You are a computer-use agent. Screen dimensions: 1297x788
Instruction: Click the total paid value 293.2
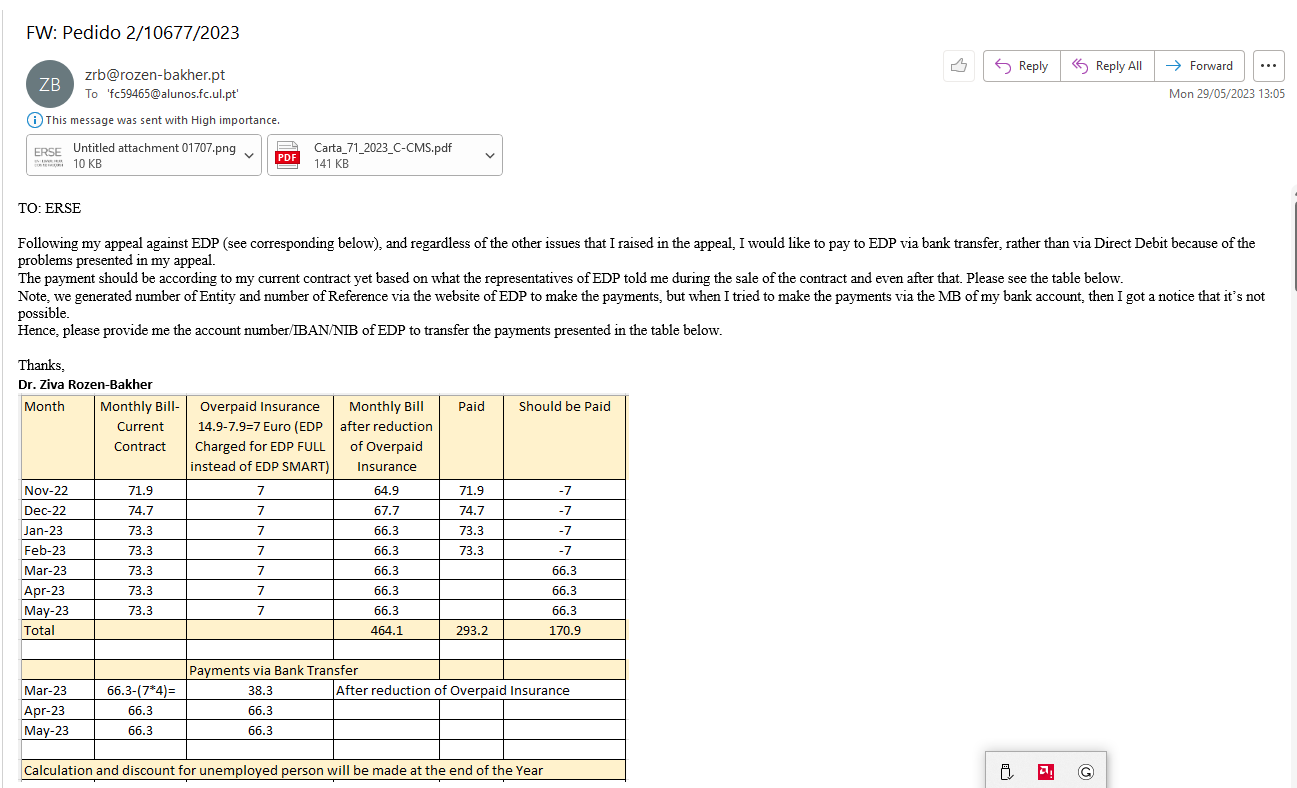pyautogui.click(x=471, y=630)
